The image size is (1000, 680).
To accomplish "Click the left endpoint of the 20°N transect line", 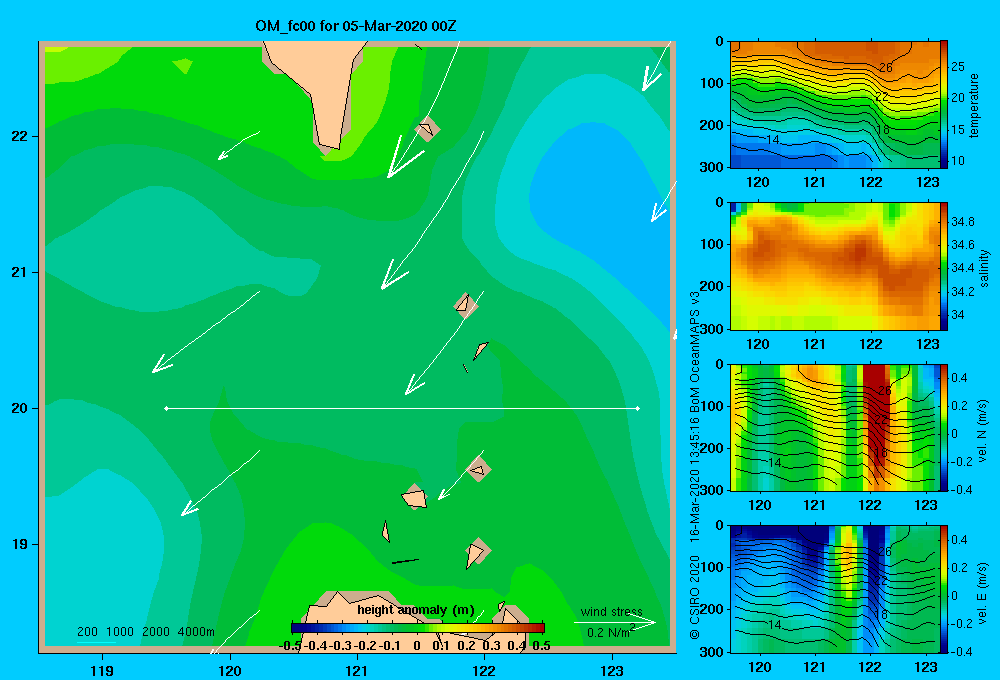I will click(x=166, y=408).
